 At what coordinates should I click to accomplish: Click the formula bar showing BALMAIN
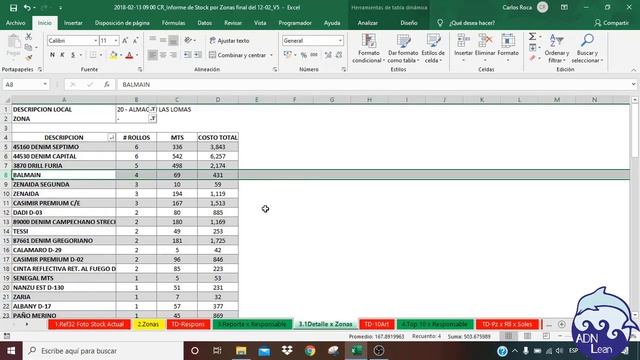click(x=373, y=84)
